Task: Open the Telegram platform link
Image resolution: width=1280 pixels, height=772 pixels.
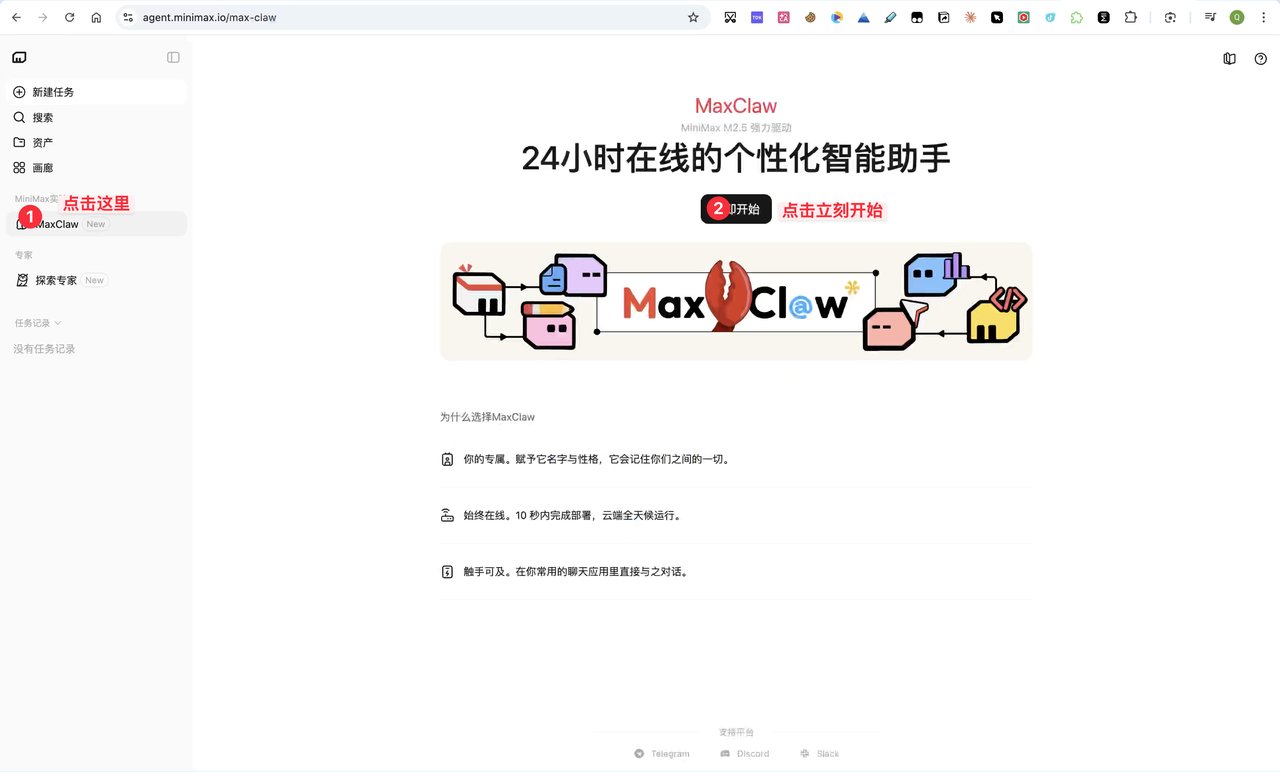Action: [x=662, y=754]
